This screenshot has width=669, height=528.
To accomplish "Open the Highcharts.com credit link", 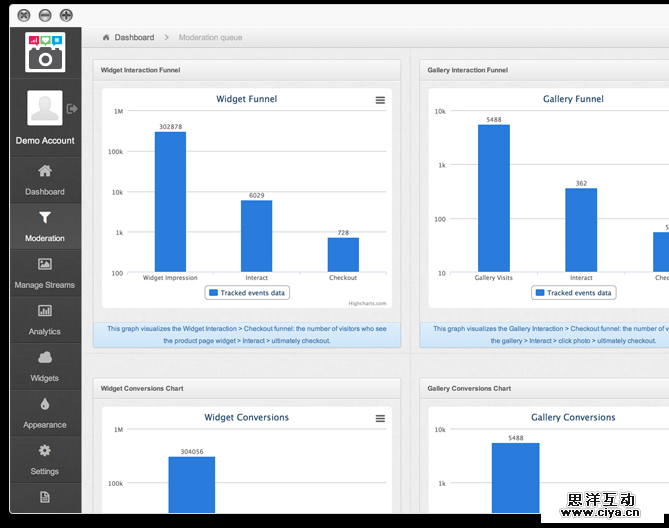I will (x=367, y=303).
